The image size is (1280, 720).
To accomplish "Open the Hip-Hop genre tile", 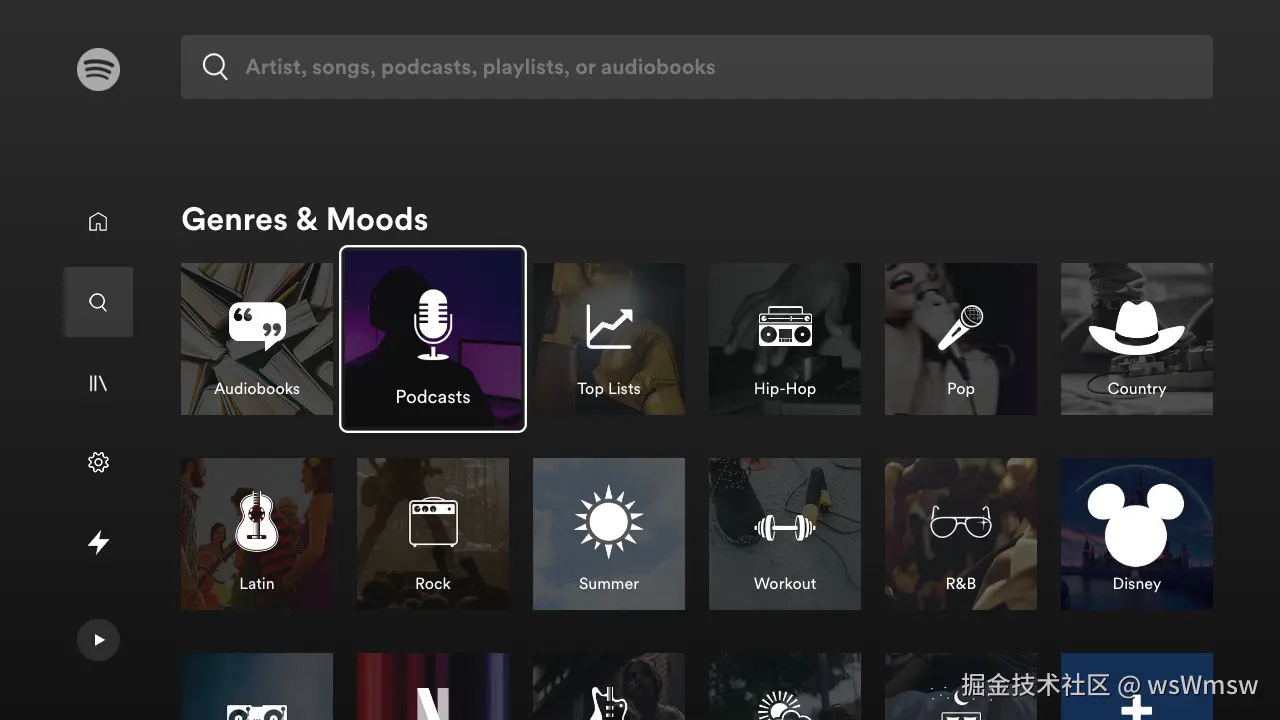I will click(785, 339).
